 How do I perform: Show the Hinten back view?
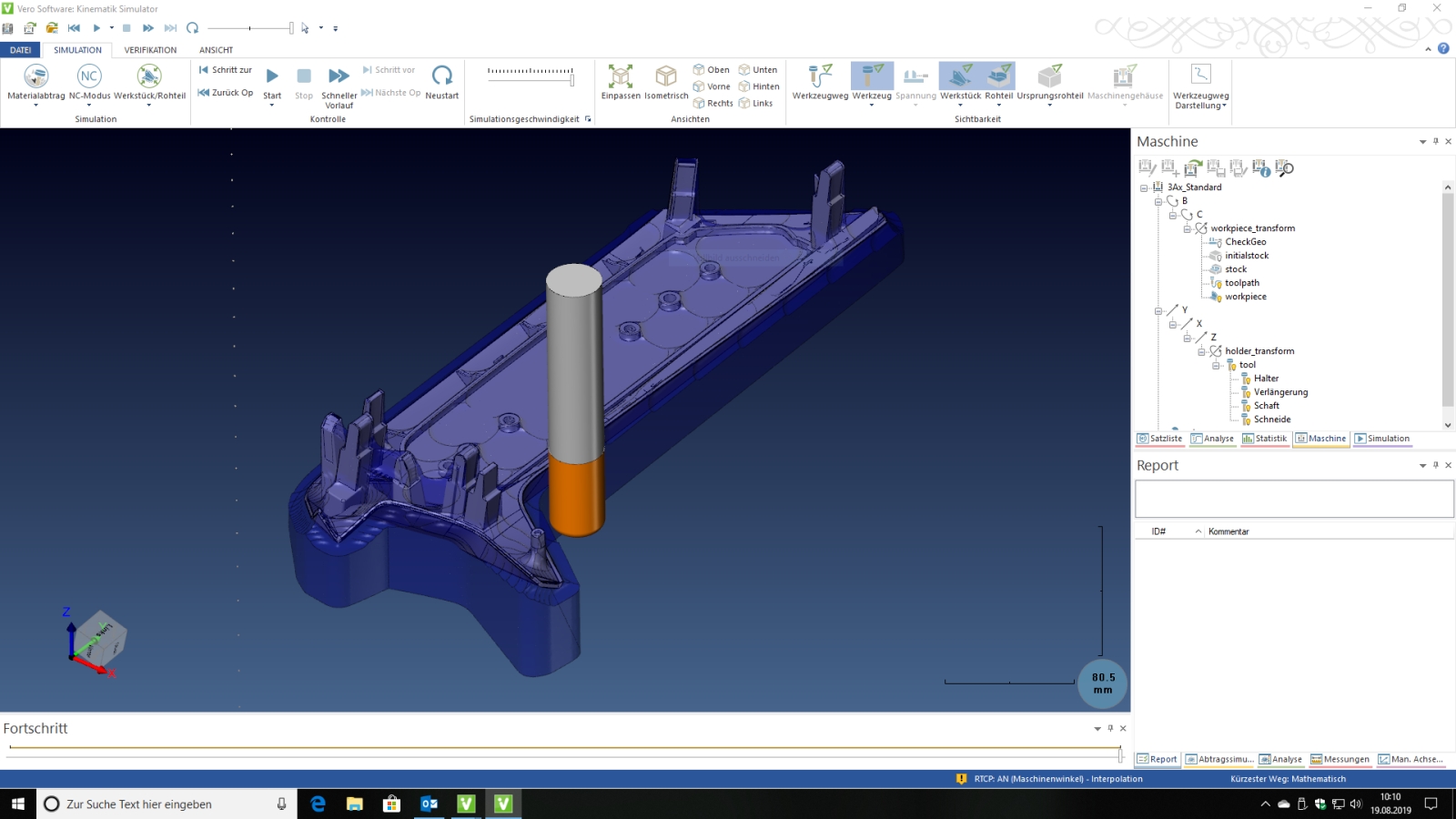759,86
